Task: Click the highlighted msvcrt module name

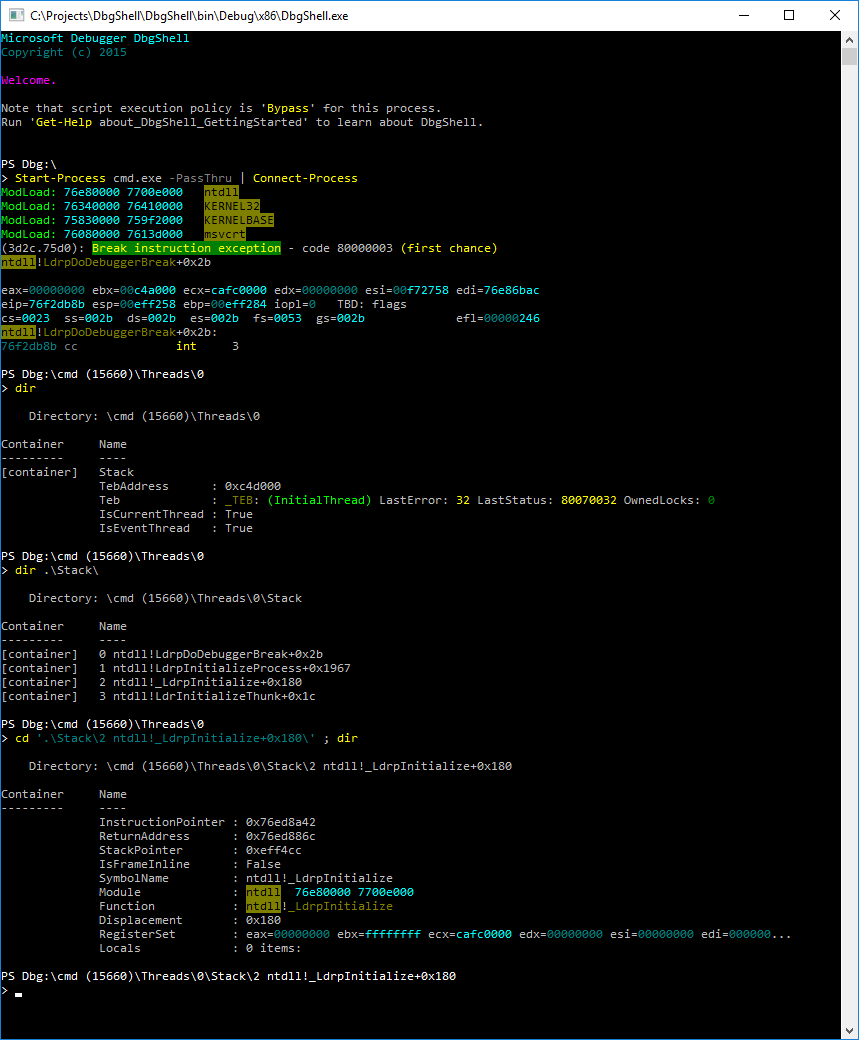Action: point(224,234)
